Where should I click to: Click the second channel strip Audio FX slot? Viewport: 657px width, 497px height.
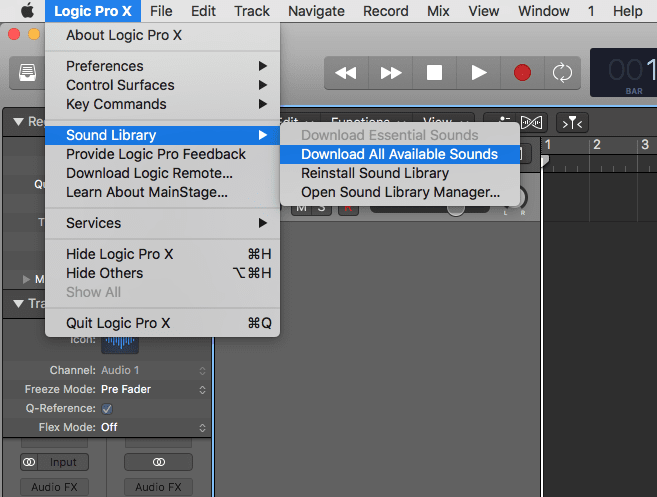point(158,487)
